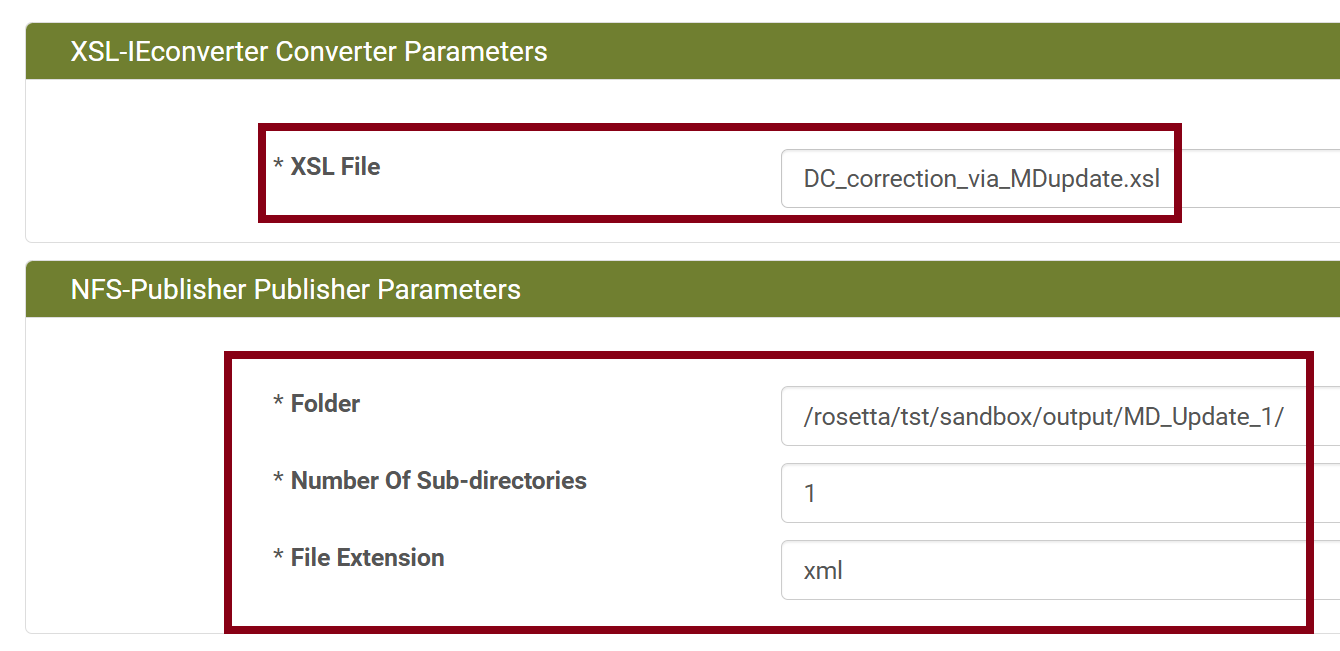This screenshot has width=1340, height=651.
Task: Click the required asterisk beside XSL File
Action: (x=278, y=167)
